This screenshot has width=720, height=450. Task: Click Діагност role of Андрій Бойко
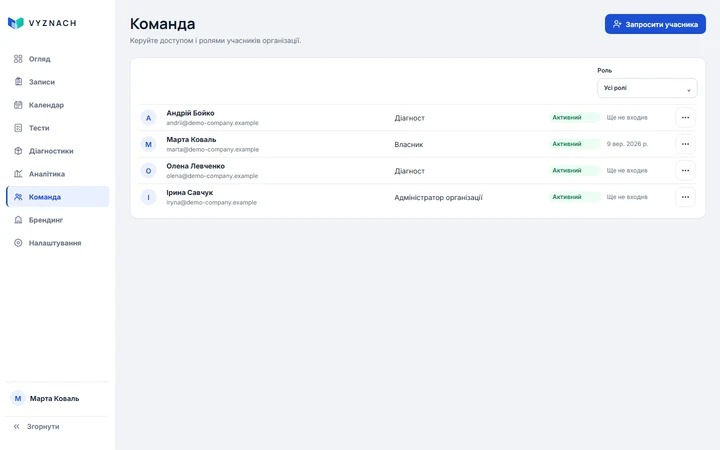(410, 118)
